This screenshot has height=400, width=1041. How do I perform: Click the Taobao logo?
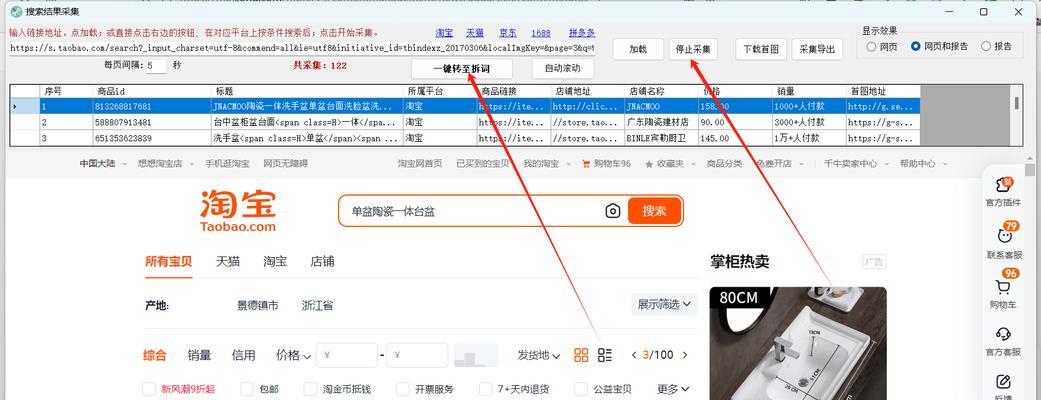(x=238, y=211)
